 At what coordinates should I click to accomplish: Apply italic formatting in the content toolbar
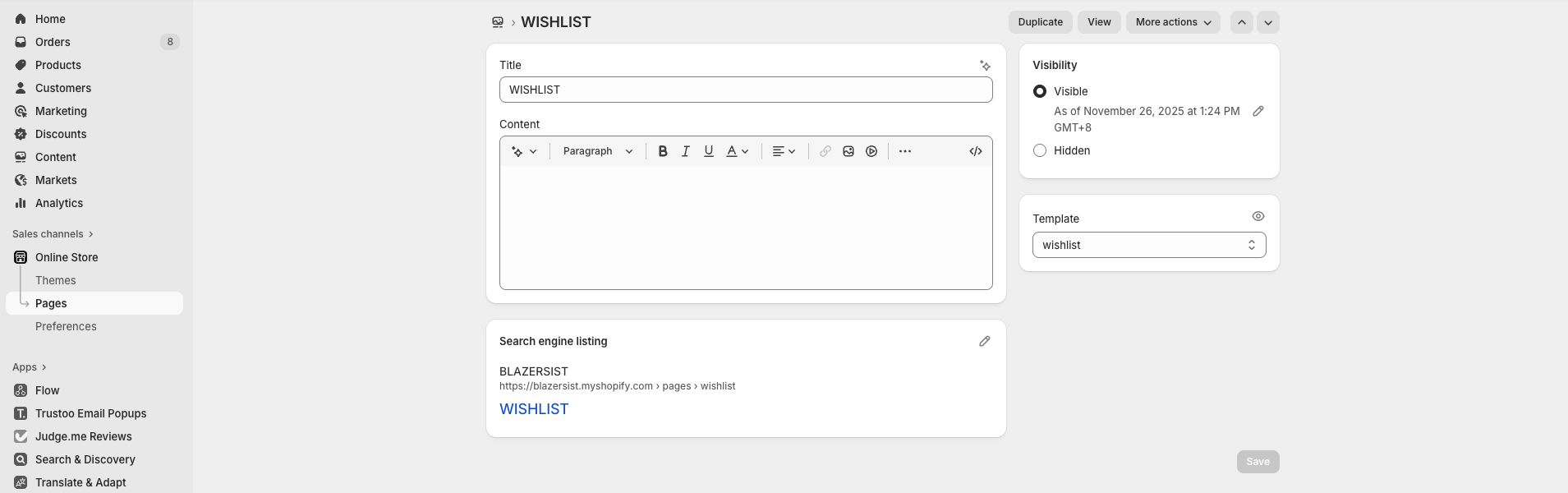[x=686, y=151]
